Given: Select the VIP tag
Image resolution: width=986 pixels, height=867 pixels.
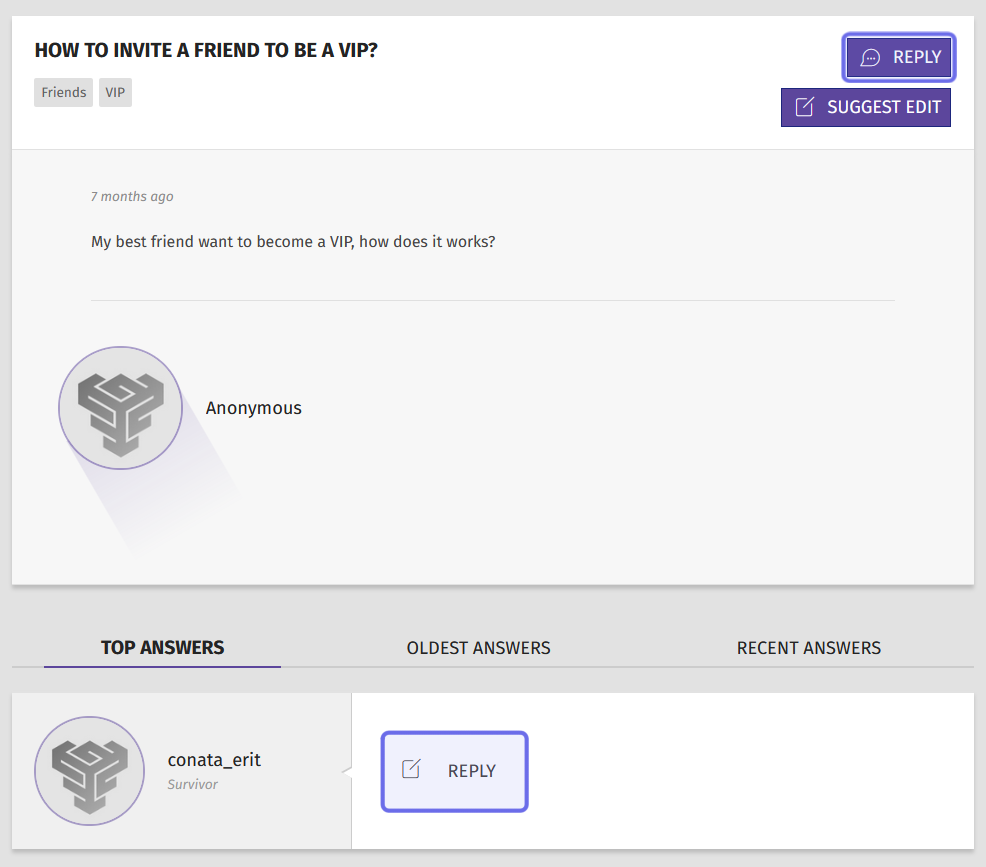Looking at the screenshot, I should (x=115, y=92).
